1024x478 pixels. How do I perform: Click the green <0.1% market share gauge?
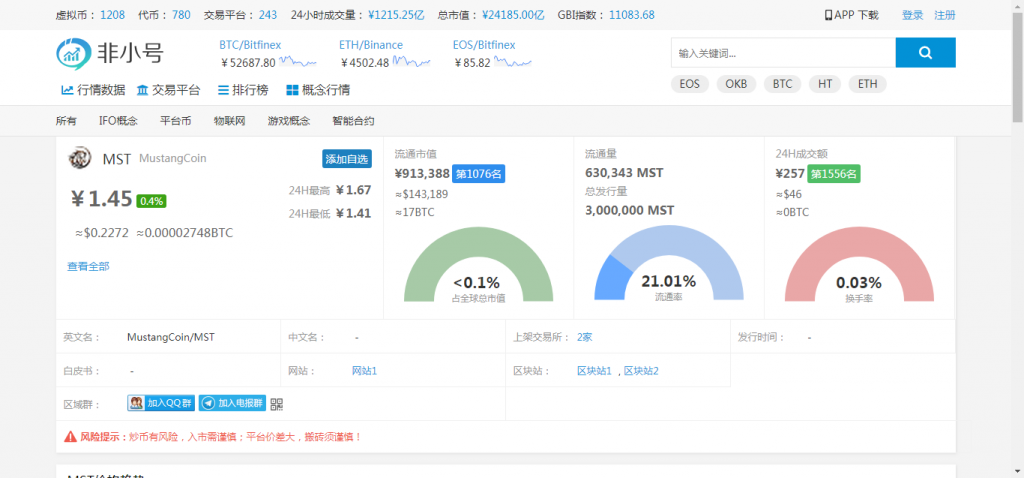click(478, 264)
